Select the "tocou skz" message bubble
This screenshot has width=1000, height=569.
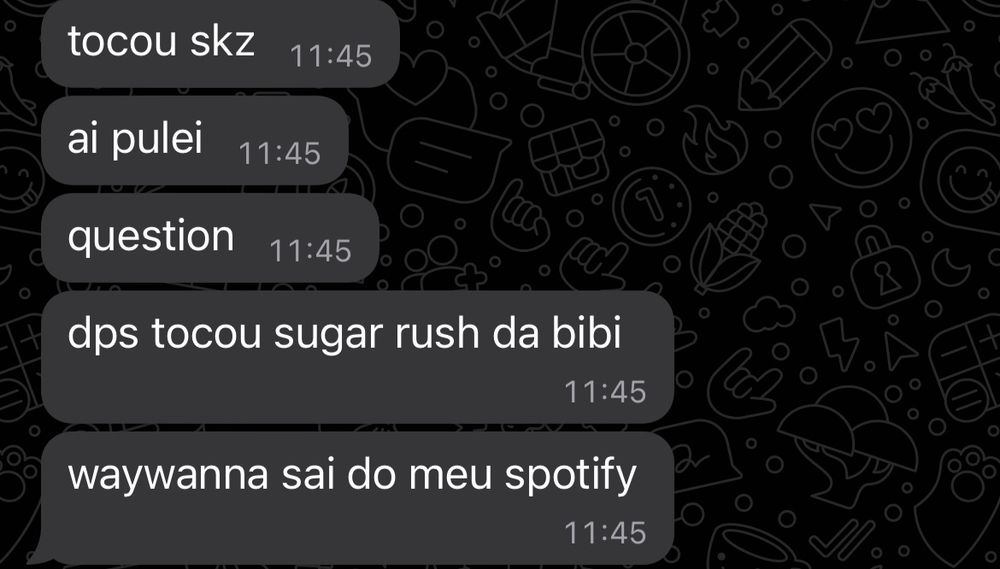tap(220, 43)
